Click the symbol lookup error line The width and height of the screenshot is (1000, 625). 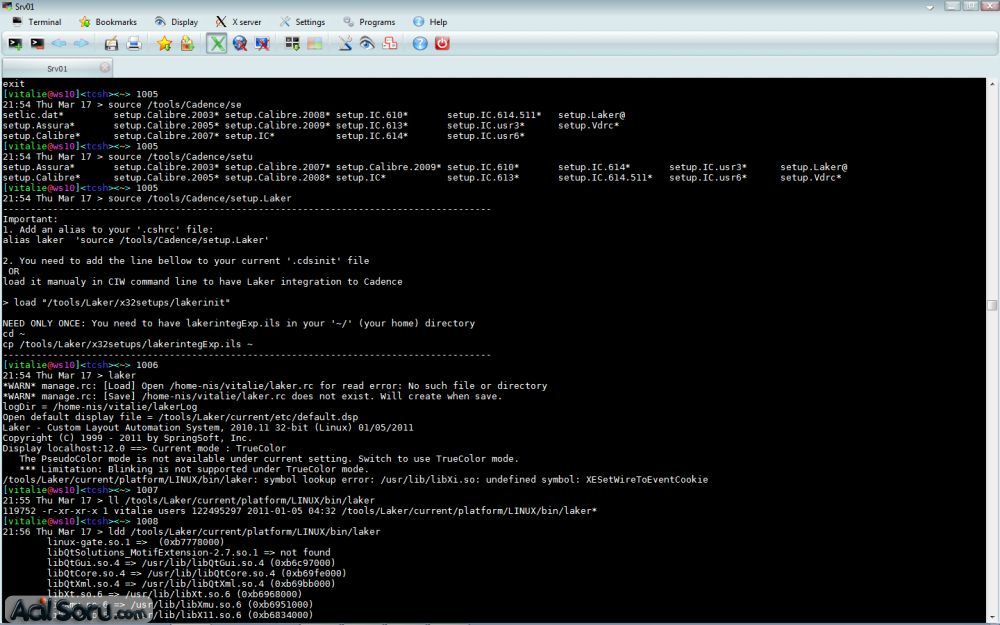tap(355, 480)
